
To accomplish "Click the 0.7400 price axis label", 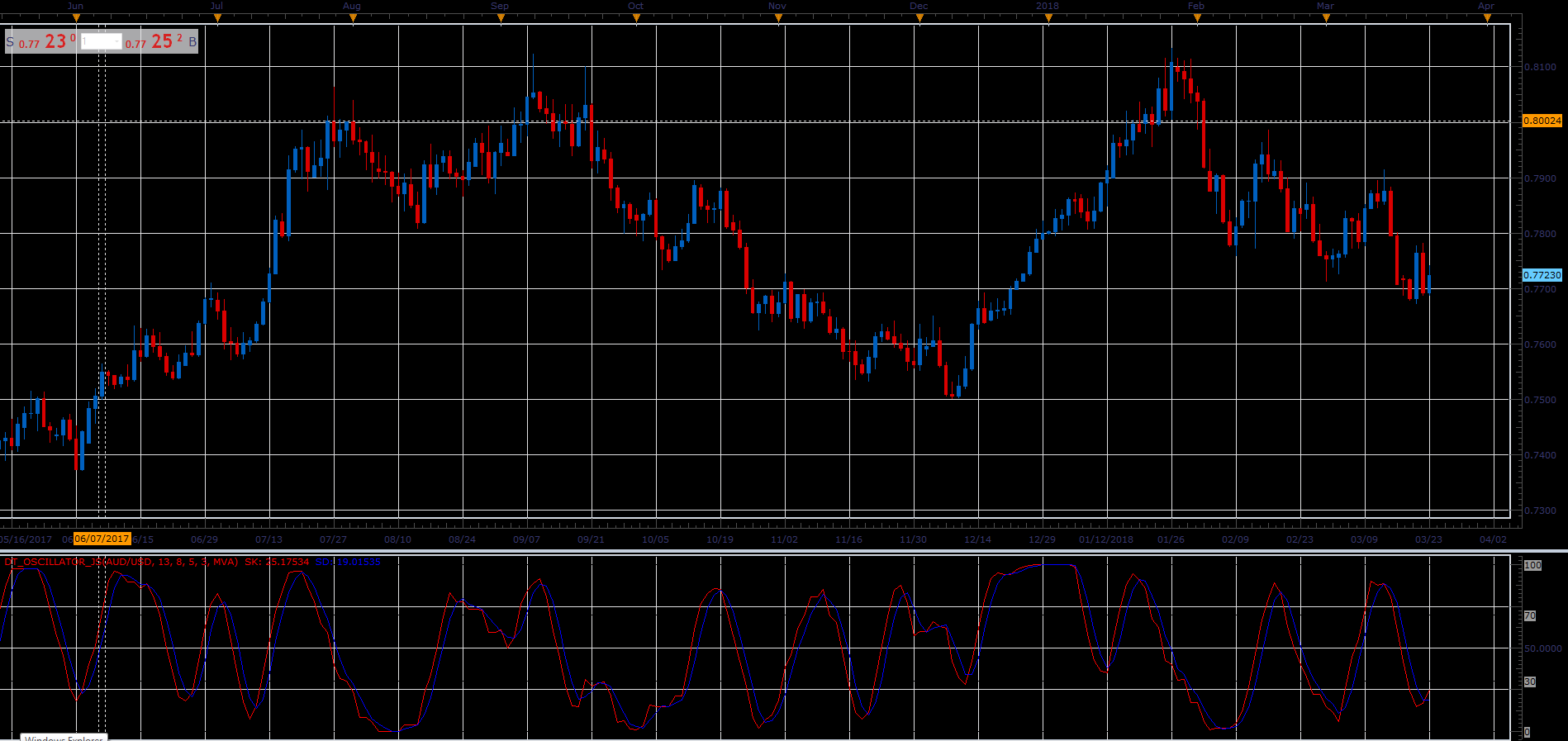I will [1540, 455].
